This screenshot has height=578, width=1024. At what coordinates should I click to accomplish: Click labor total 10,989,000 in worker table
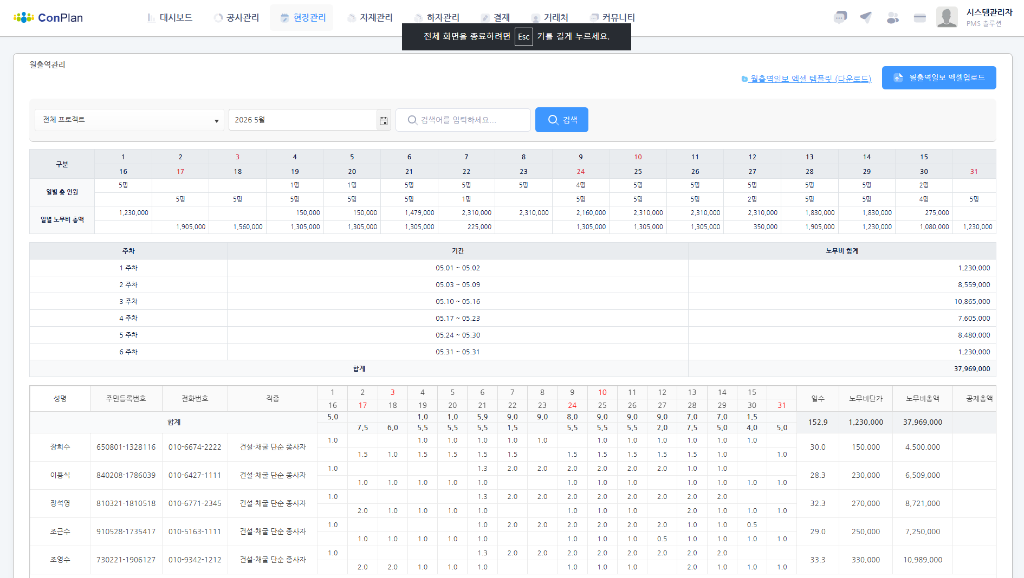[x=923, y=560]
